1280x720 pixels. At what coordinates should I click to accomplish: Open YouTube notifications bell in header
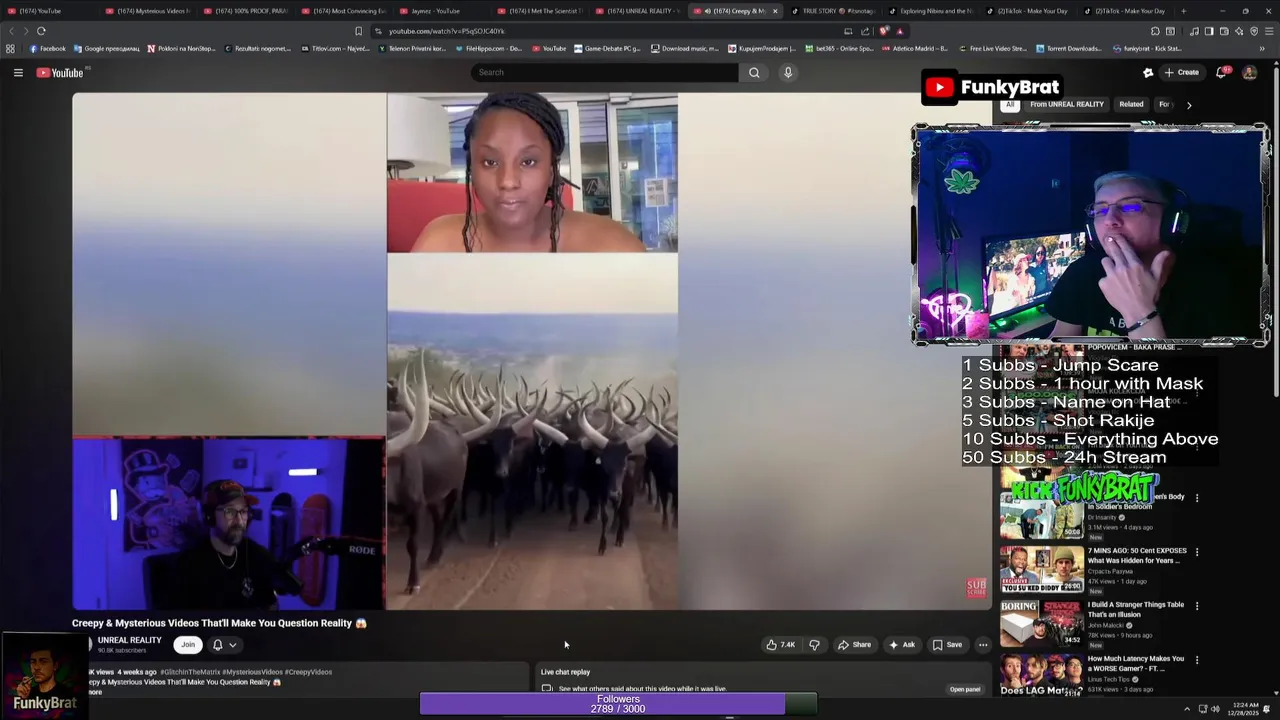pyautogui.click(x=1221, y=72)
